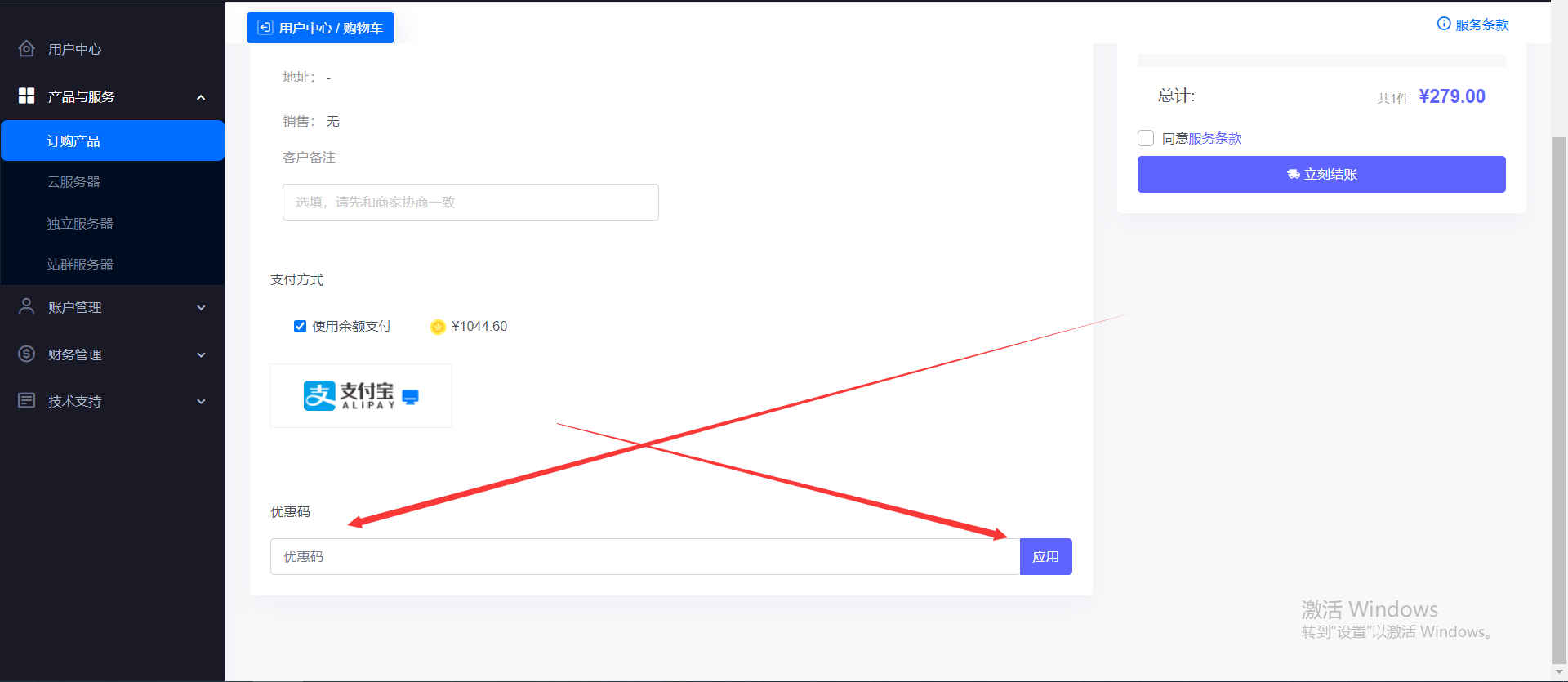Click the ticket icon for 技术支持
1568x682 pixels.
[x=26, y=400]
